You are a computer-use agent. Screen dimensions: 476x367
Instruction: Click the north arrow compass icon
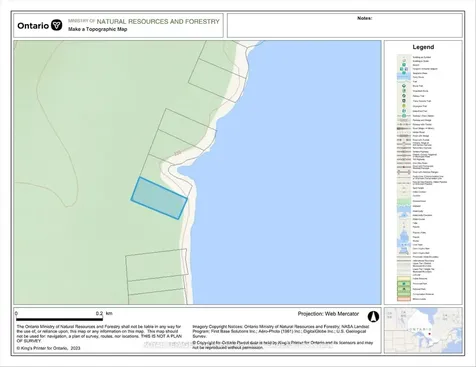coord(373,316)
